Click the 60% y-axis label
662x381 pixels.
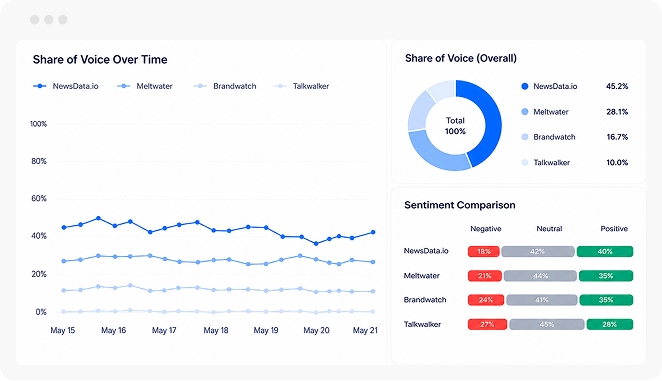click(x=39, y=199)
